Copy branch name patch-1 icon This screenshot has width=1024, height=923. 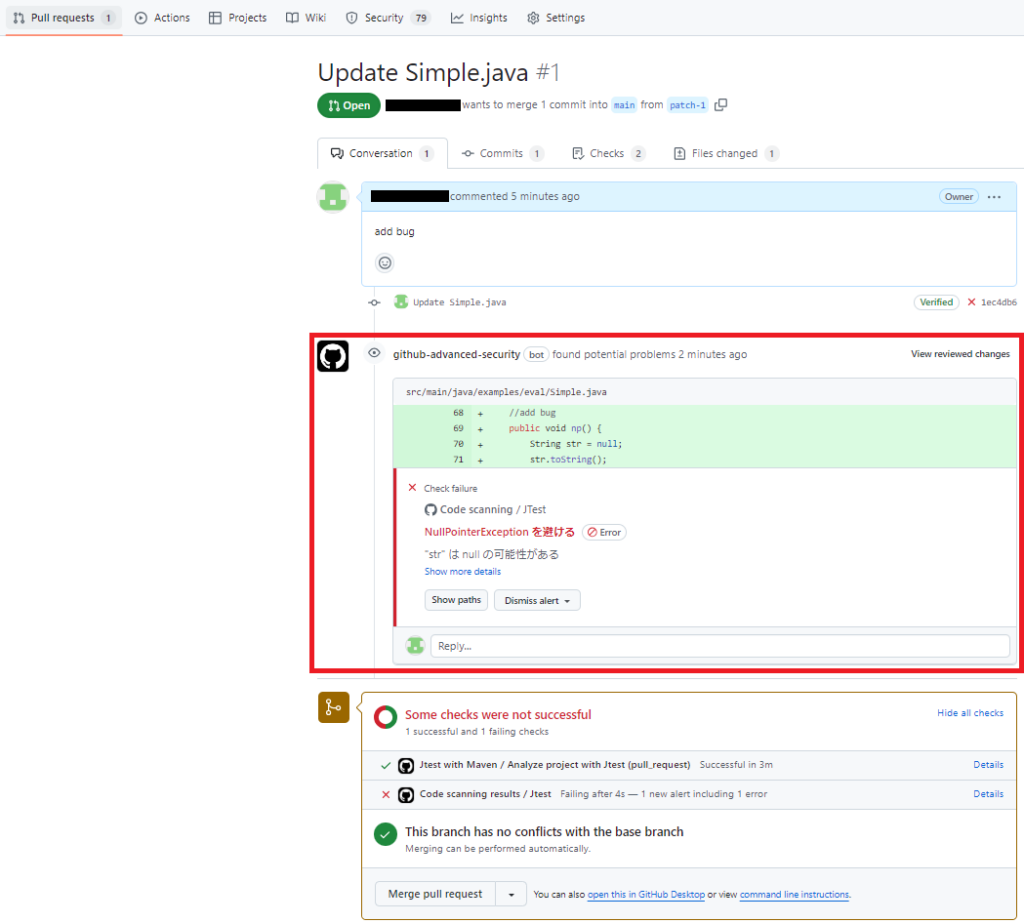click(721, 105)
